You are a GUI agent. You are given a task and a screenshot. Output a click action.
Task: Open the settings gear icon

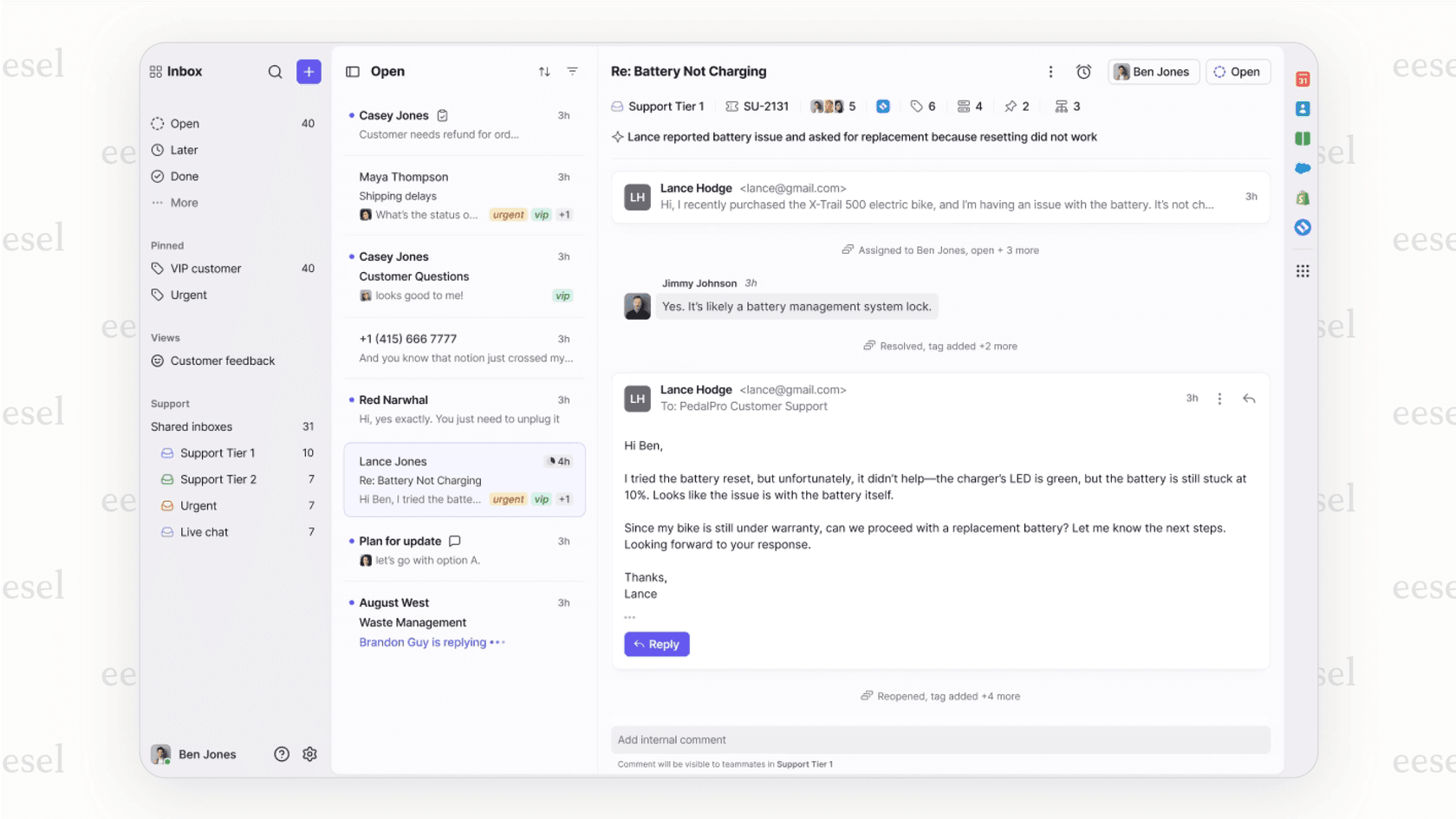(309, 754)
